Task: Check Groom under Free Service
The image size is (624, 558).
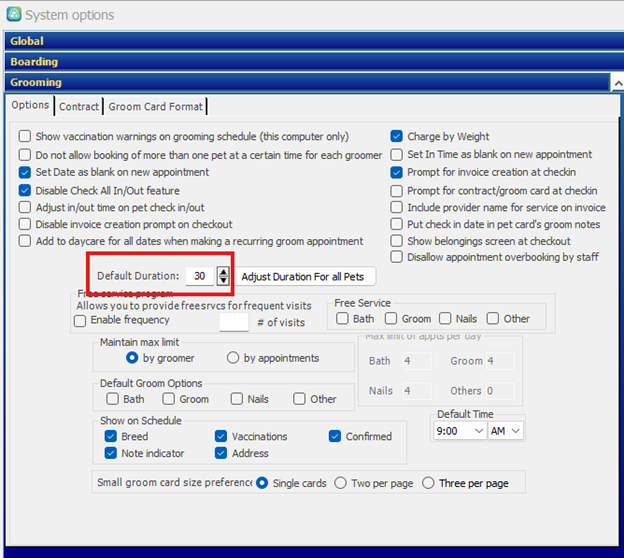Action: click(391, 318)
